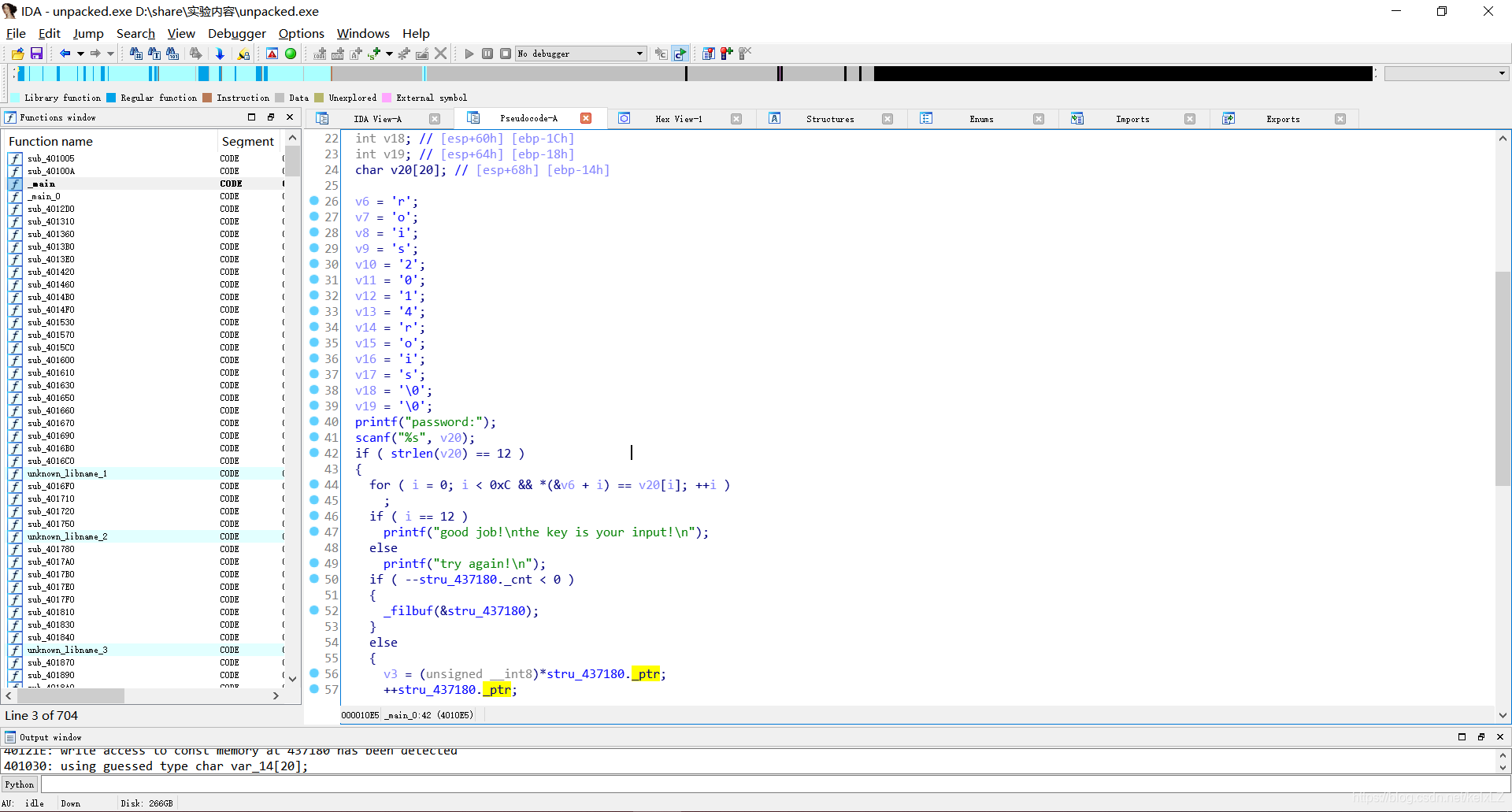1512x812 pixels.
Task: Start the process with the play button
Action: click(469, 54)
